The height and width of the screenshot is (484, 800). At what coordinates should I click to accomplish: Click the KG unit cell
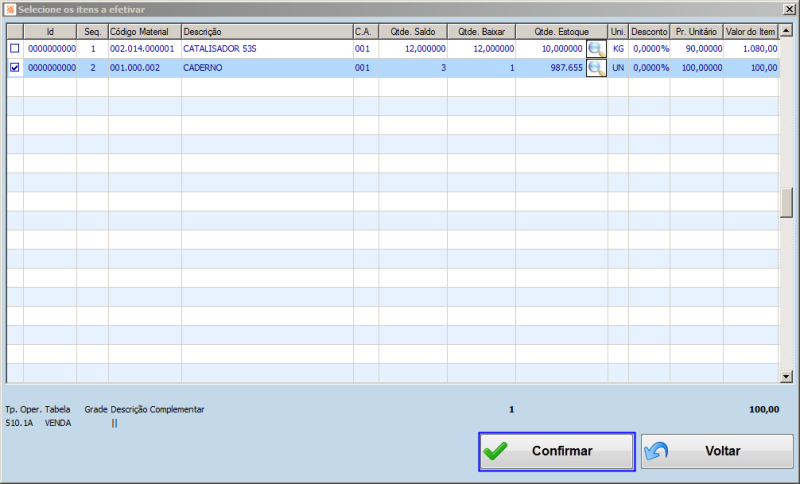pos(618,49)
